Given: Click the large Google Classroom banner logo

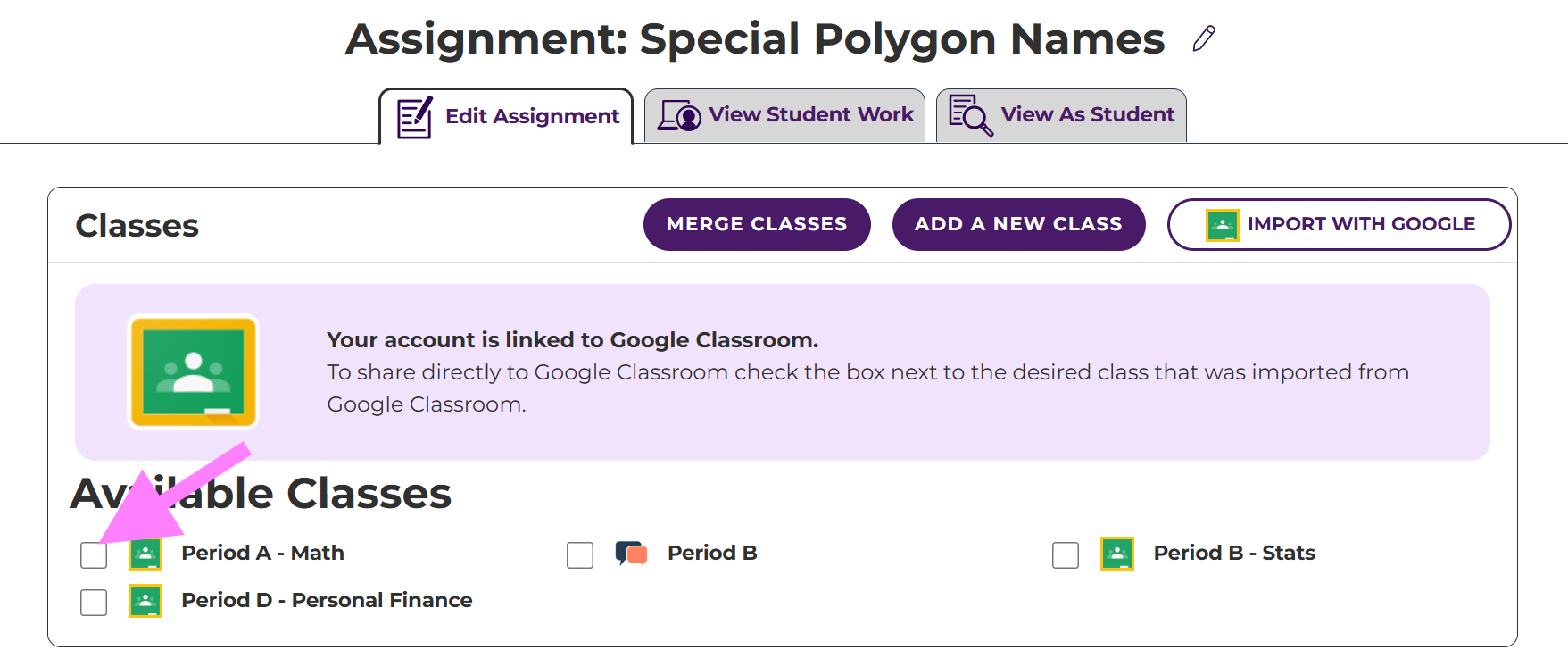Looking at the screenshot, I should click(194, 371).
